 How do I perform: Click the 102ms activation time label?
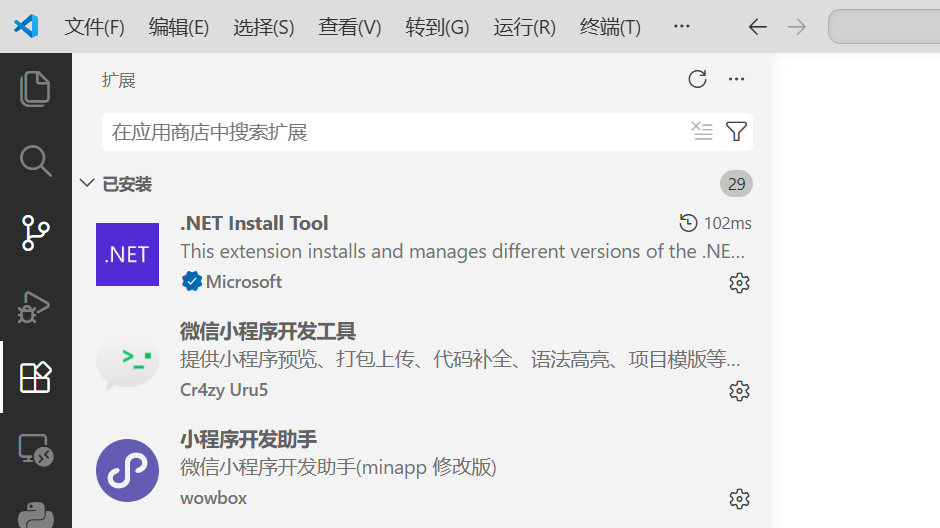tap(727, 224)
